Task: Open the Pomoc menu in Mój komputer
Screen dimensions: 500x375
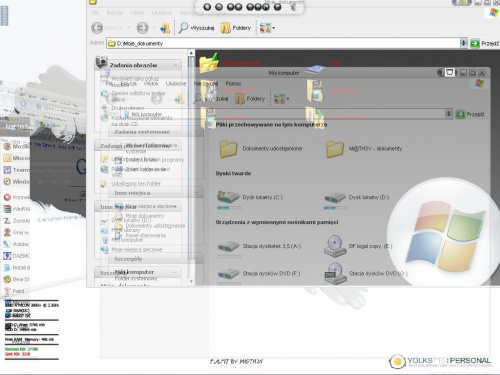Action: tap(233, 83)
